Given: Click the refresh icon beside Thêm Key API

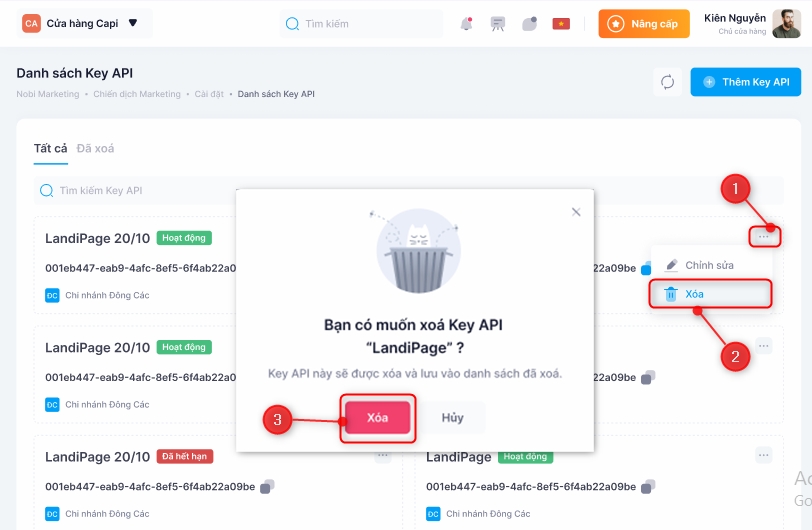Looking at the screenshot, I should pyautogui.click(x=668, y=82).
